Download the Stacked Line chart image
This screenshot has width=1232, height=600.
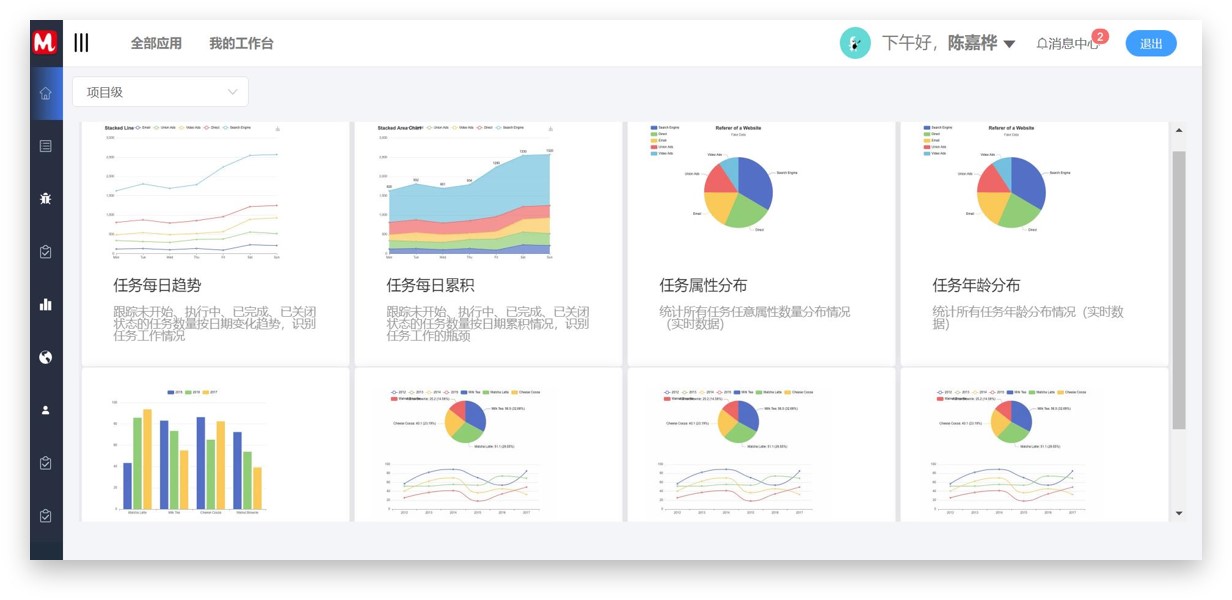[277, 129]
